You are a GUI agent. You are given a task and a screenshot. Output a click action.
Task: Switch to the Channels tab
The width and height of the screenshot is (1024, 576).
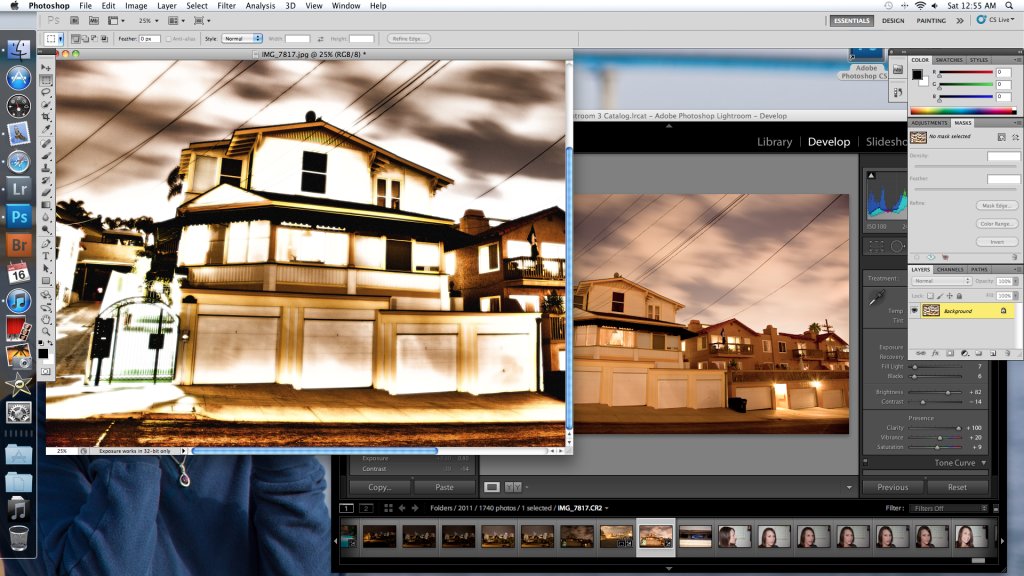[950, 270]
